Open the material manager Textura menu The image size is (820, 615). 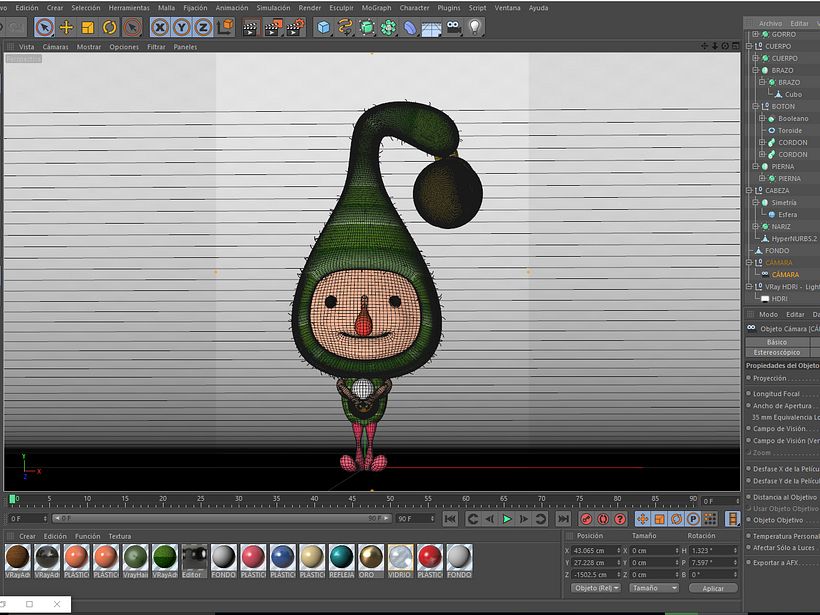120,536
